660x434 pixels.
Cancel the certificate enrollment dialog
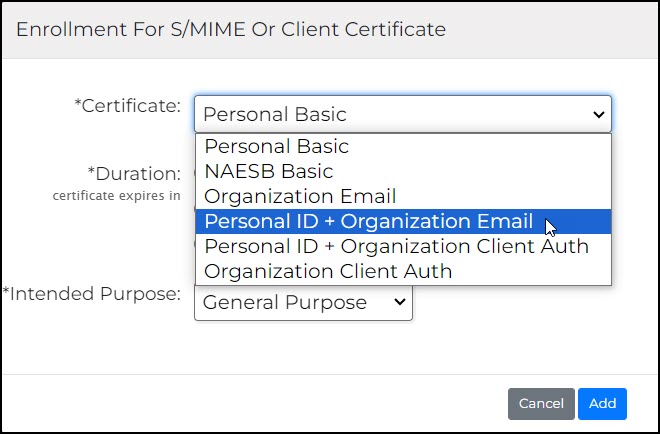(541, 404)
